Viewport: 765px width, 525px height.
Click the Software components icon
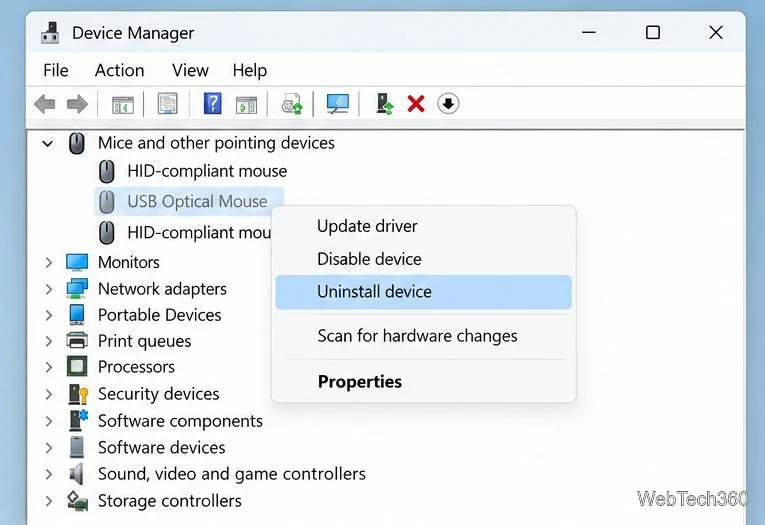78,420
